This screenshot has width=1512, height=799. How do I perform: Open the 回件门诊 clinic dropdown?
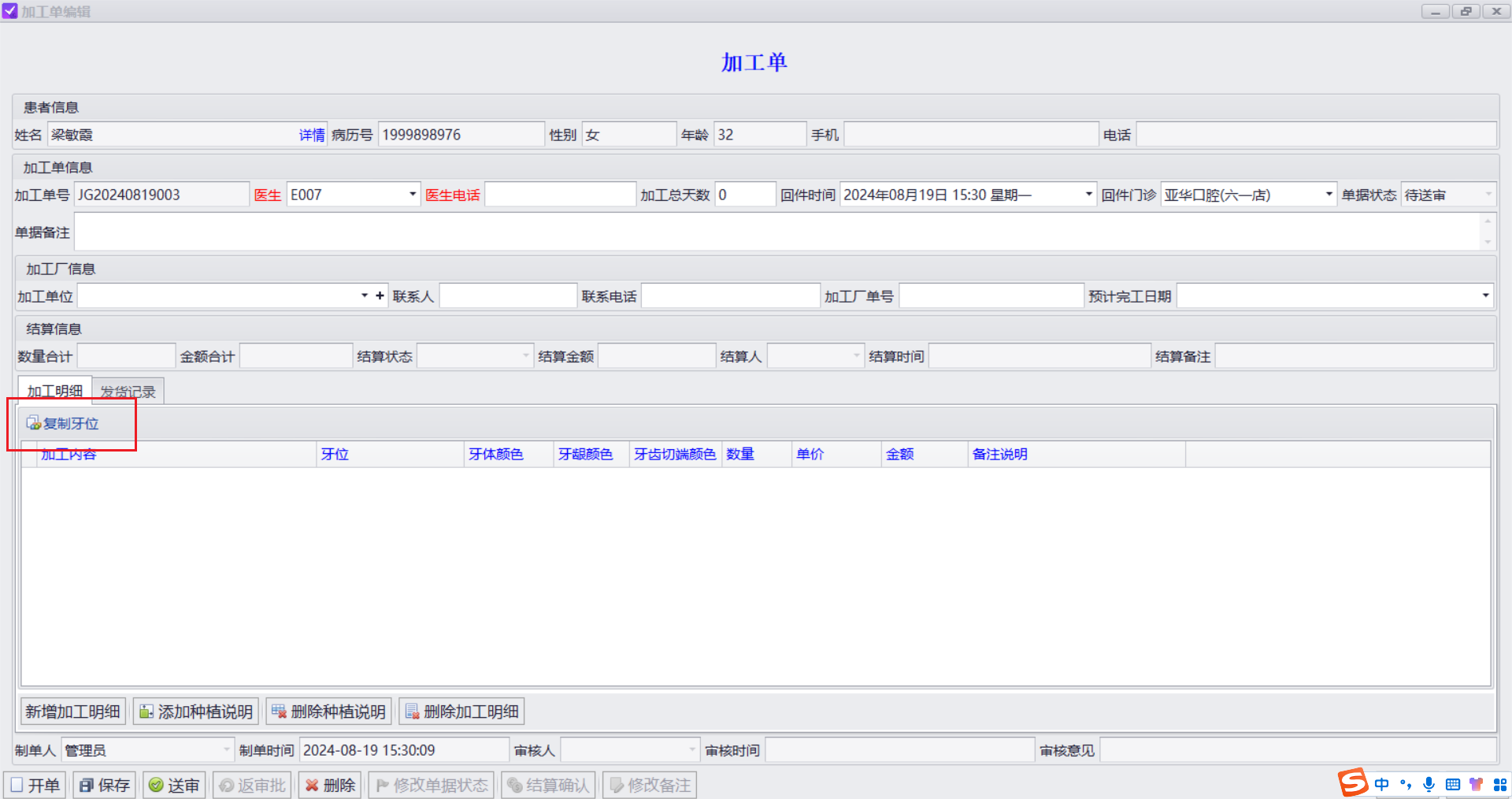coord(1329,195)
